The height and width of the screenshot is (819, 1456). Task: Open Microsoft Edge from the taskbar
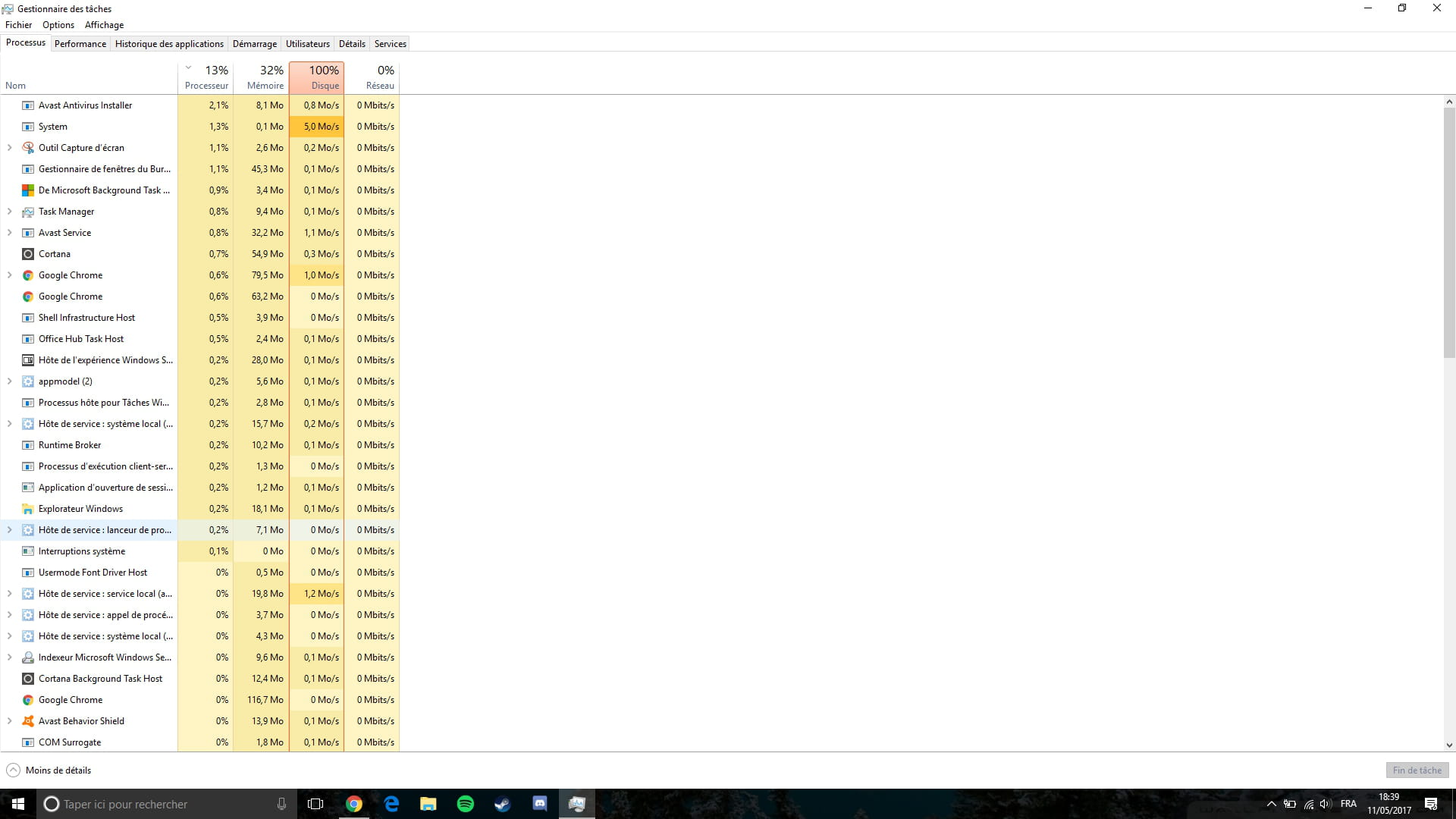pos(391,804)
